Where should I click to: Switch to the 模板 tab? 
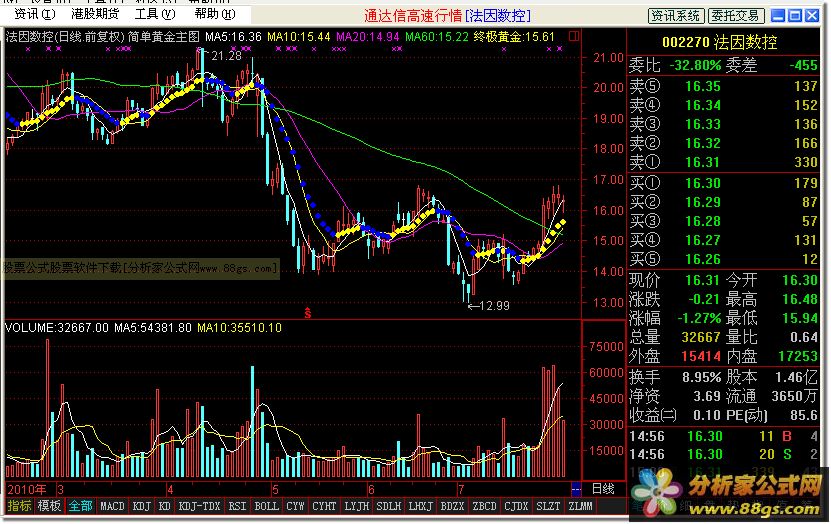(x=49, y=506)
